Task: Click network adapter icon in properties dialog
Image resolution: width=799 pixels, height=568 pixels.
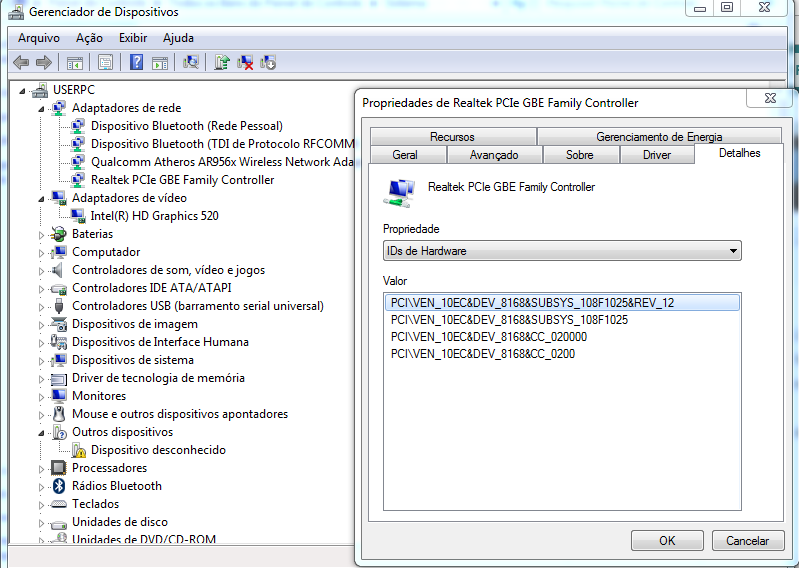Action: click(x=398, y=193)
